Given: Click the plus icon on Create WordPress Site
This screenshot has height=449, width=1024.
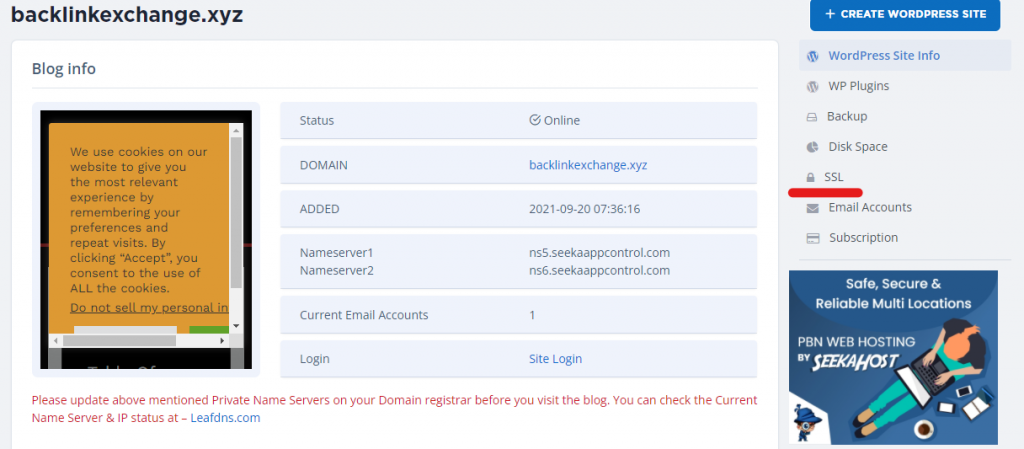Looking at the screenshot, I should pyautogui.click(x=830, y=14).
